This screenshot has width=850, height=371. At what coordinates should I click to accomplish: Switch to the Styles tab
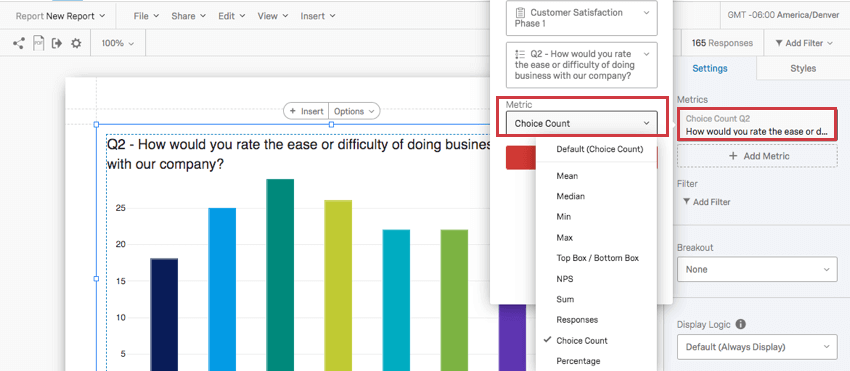[x=803, y=68]
